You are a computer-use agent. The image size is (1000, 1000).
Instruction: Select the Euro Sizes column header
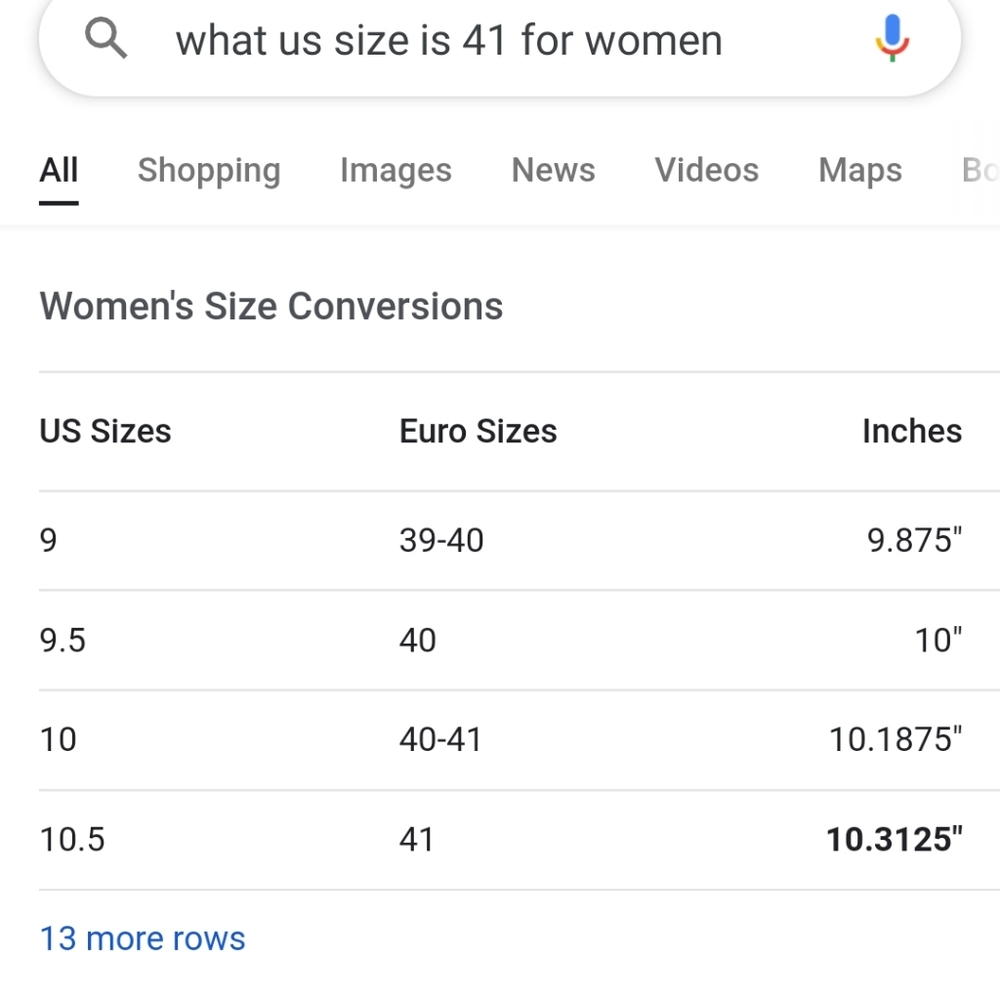pyautogui.click(x=478, y=431)
